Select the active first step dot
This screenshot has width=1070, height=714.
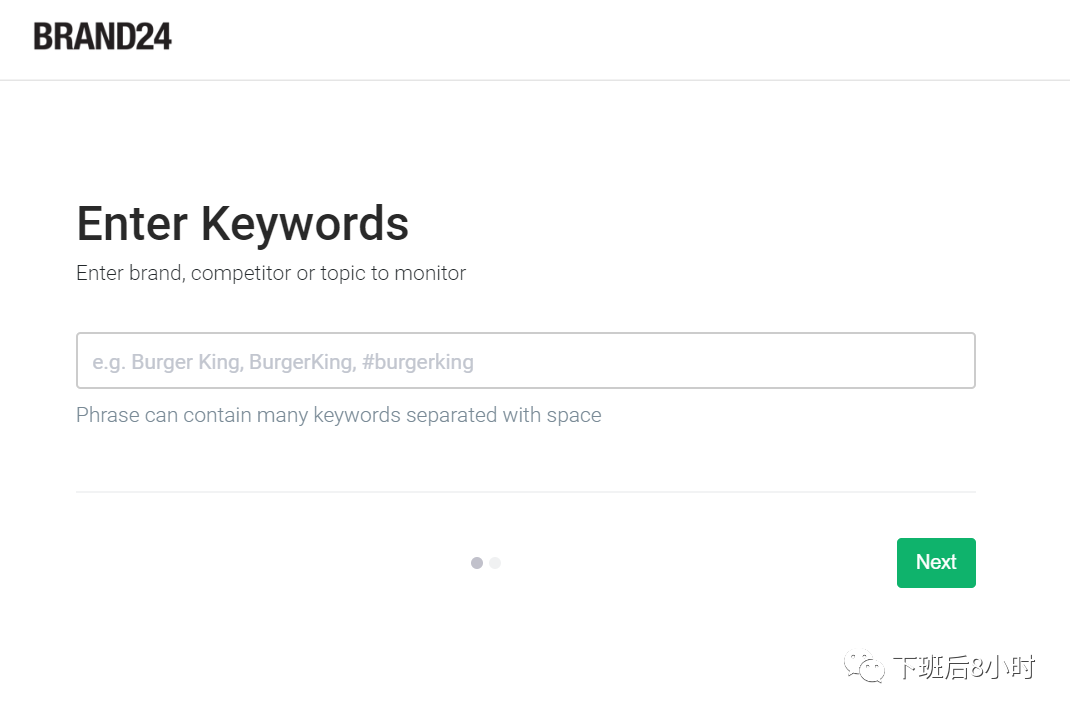pos(477,562)
